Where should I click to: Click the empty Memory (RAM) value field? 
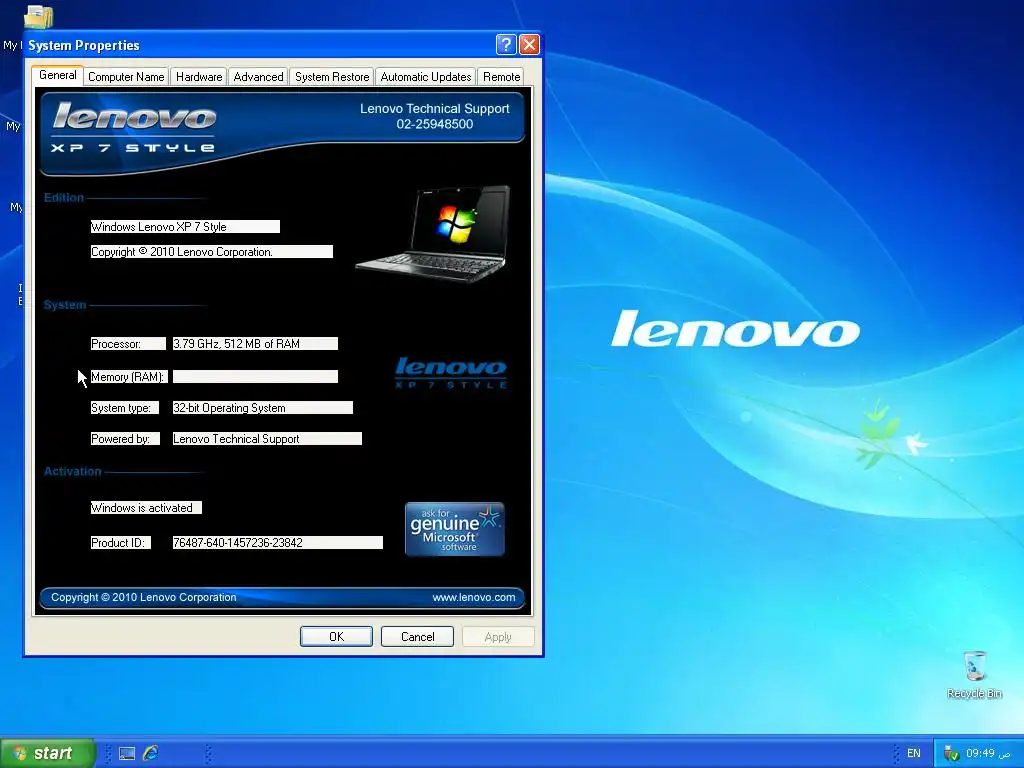(x=255, y=377)
